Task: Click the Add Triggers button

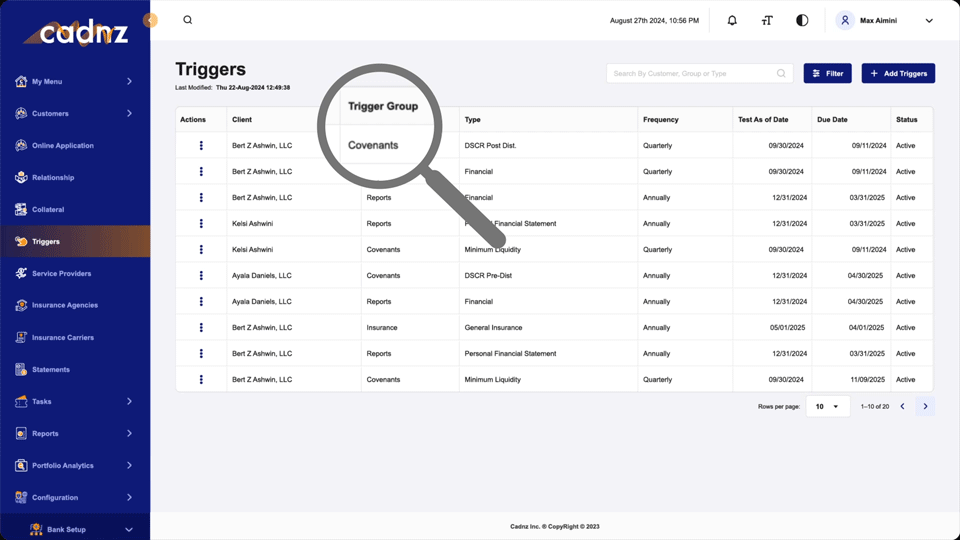Action: point(898,74)
